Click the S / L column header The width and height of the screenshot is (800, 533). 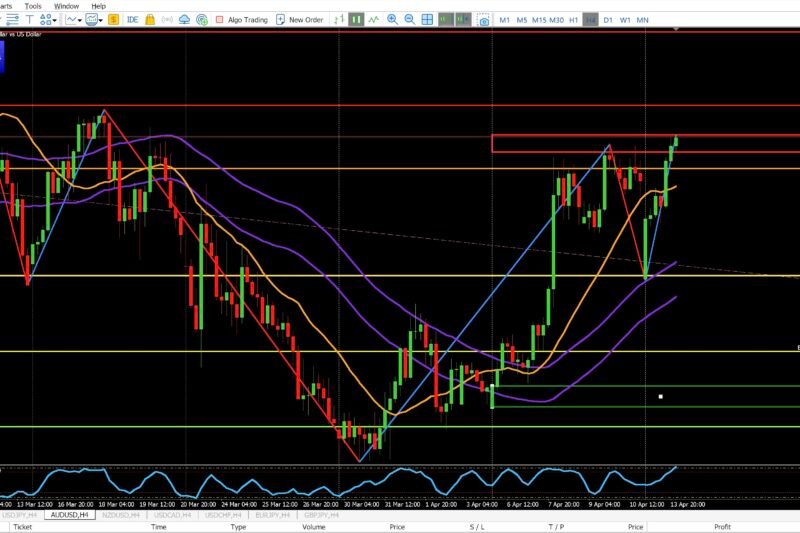[x=477, y=527]
